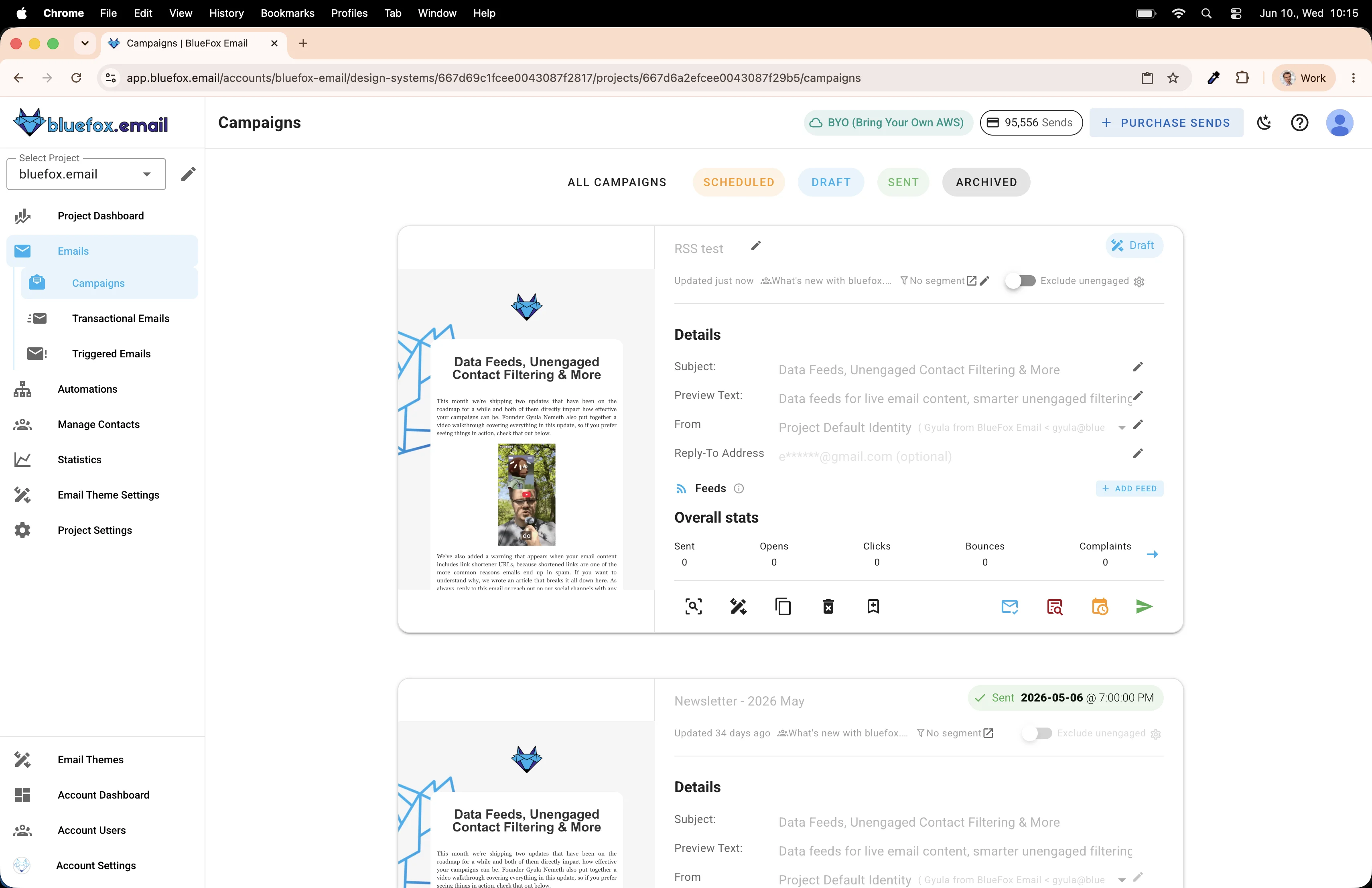Open macOS Control Center icon
The image size is (1372, 888).
tap(1235, 13)
